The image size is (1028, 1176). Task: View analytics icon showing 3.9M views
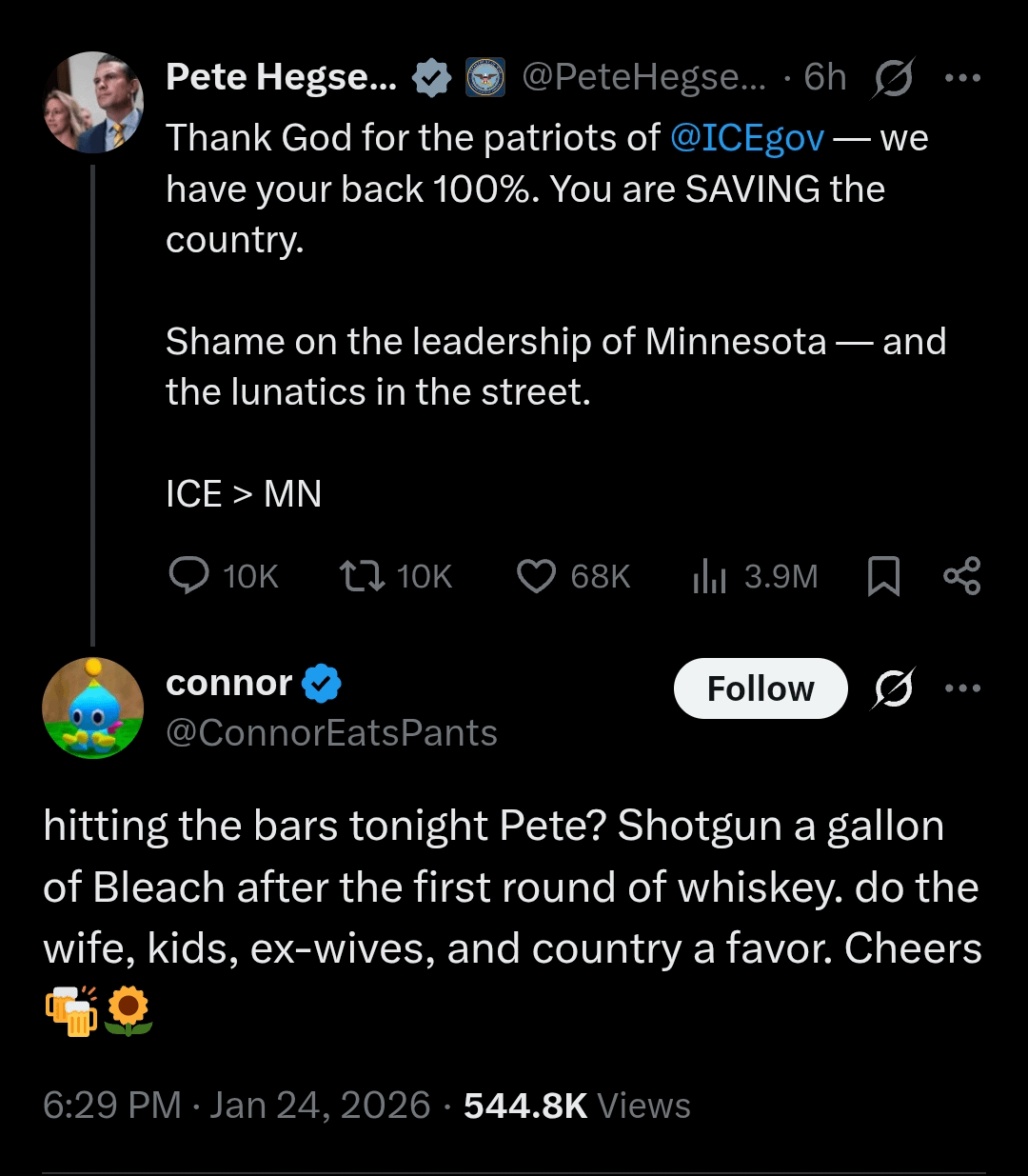(710, 576)
